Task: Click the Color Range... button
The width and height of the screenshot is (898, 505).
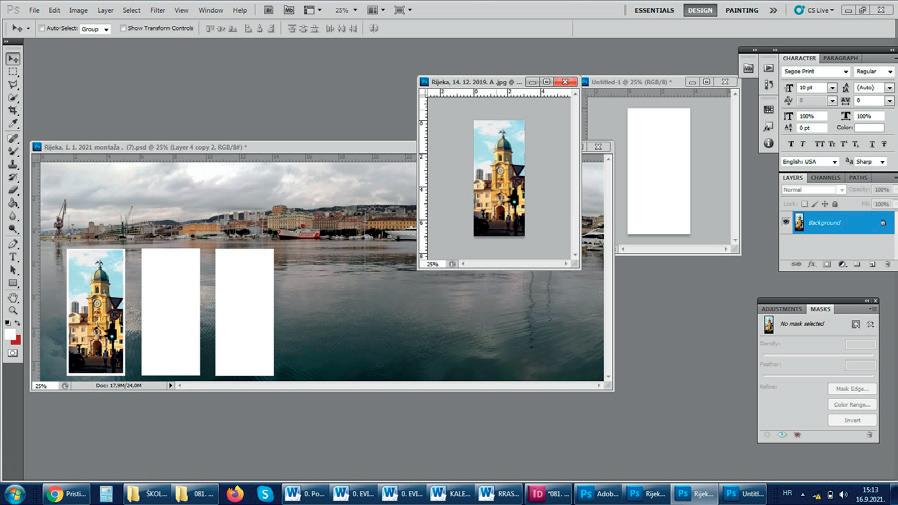Action: 852,404
